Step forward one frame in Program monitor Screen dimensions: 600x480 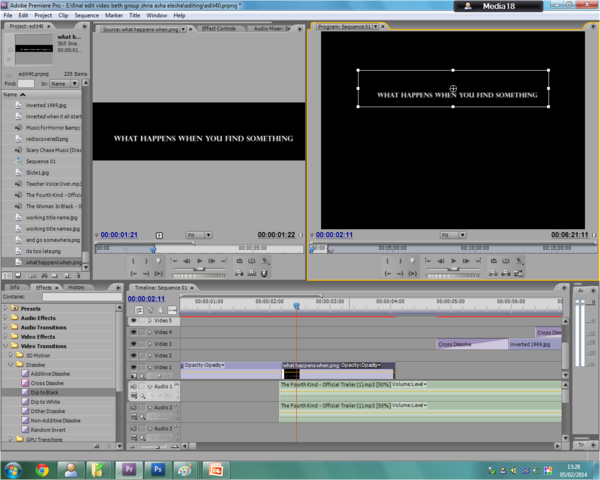(466, 261)
